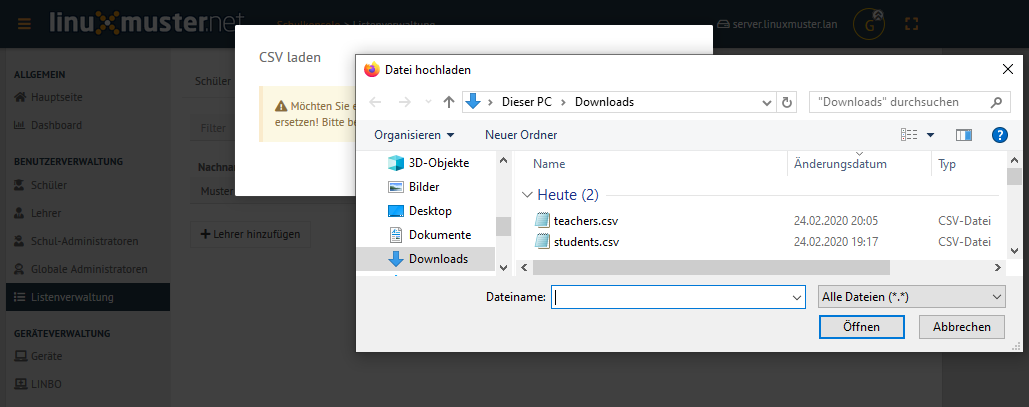The width and height of the screenshot is (1029, 407).
Task: Select Desktop in navigation pane
Action: 420,211
